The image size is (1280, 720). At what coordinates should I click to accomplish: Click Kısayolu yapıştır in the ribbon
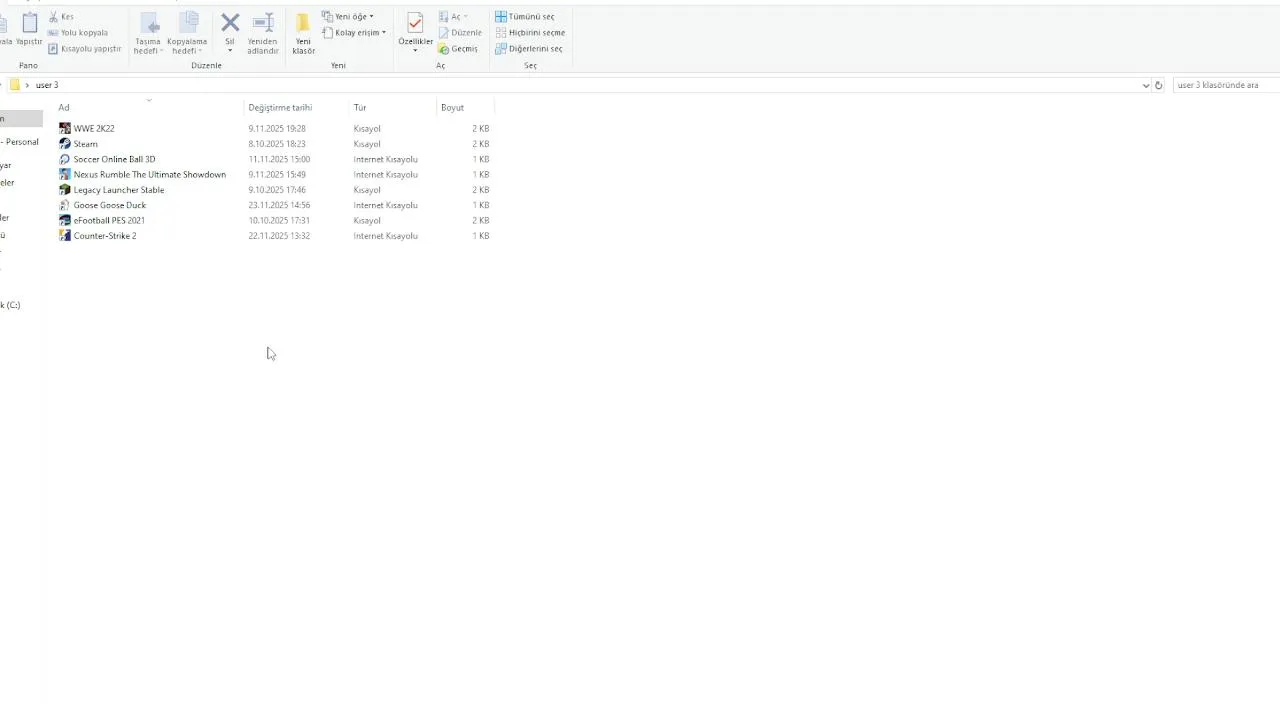tap(85, 49)
